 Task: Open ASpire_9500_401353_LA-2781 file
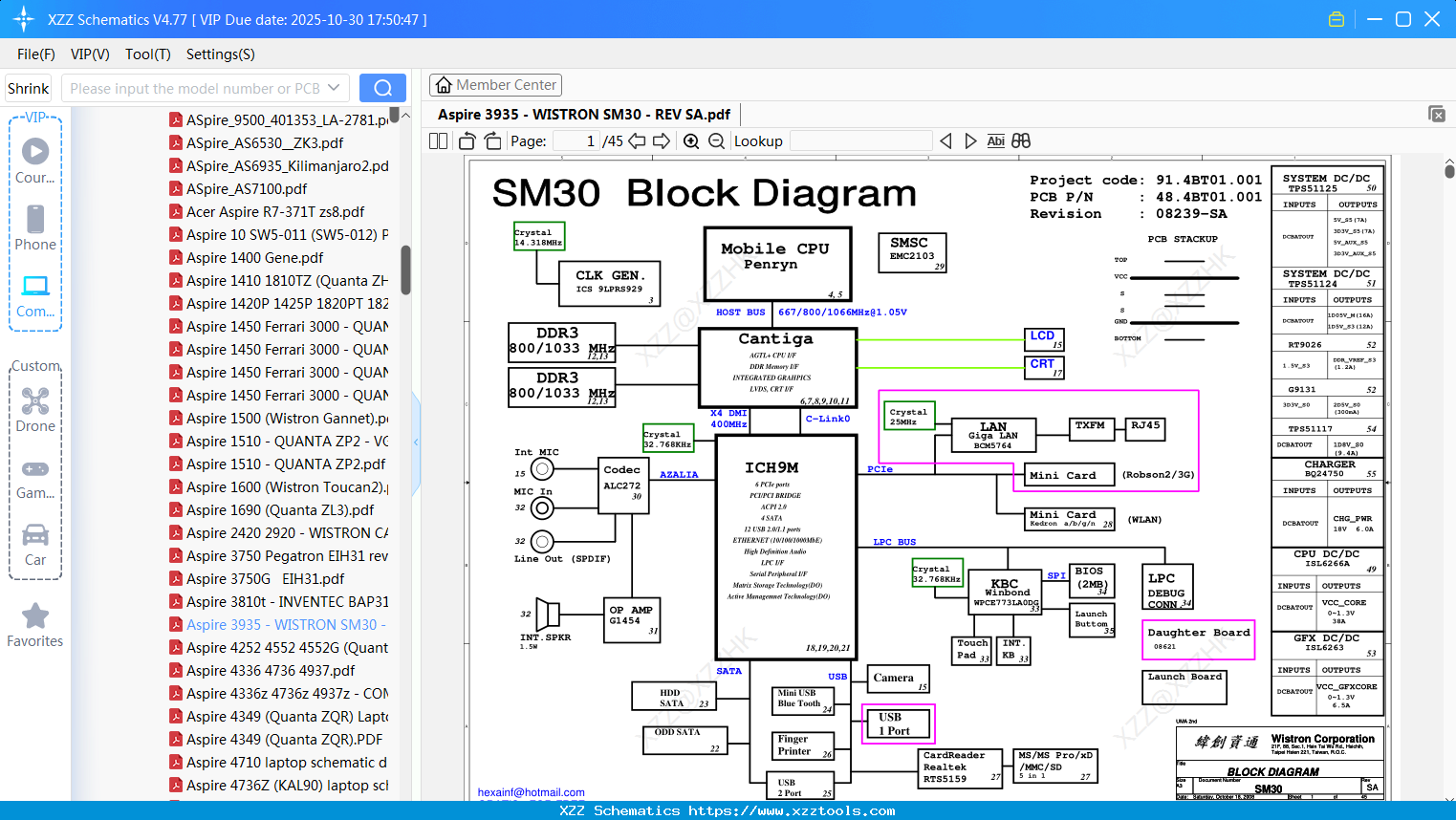pyautogui.click(x=288, y=119)
